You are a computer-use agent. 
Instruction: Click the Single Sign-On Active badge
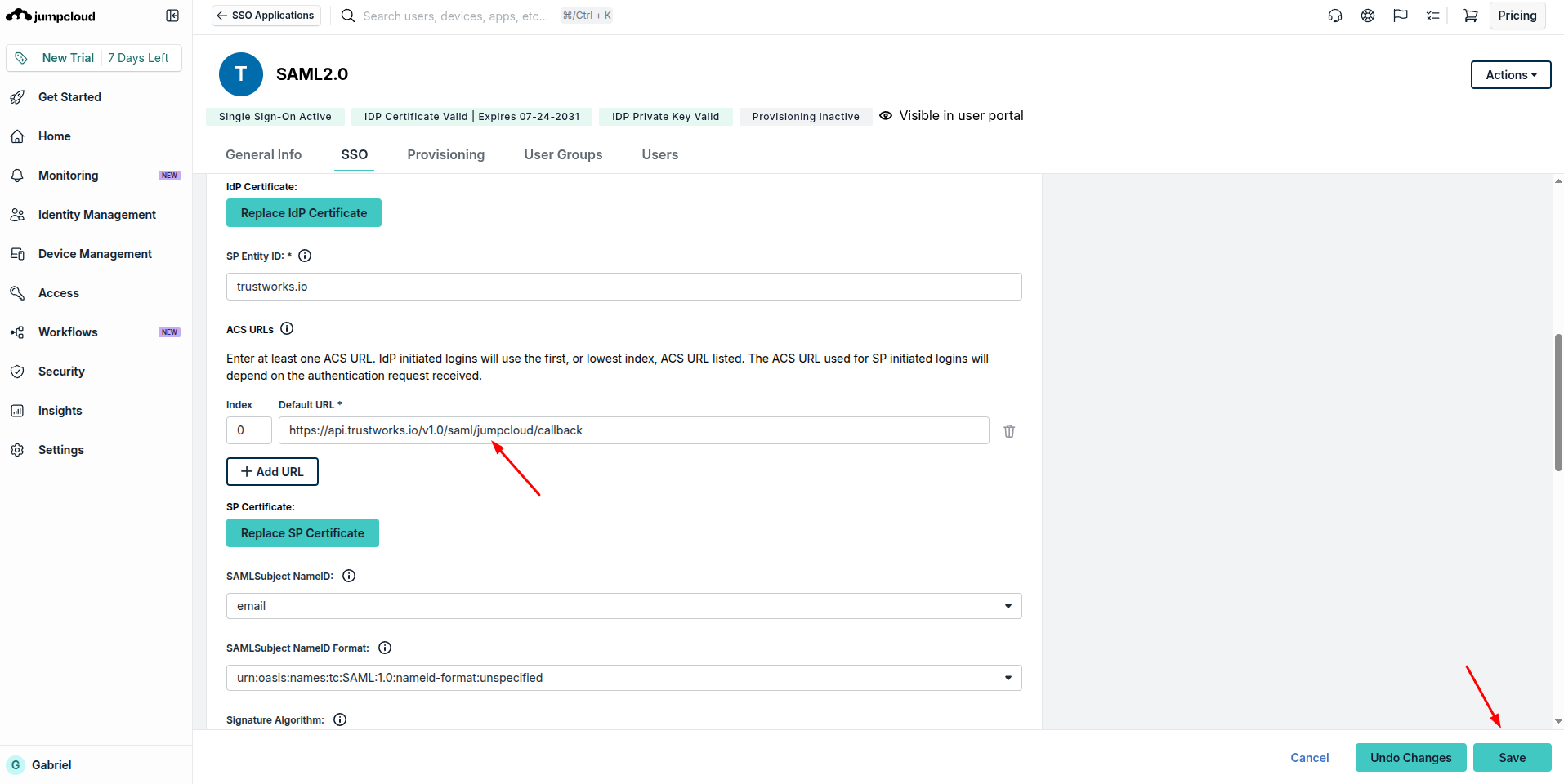coord(275,117)
